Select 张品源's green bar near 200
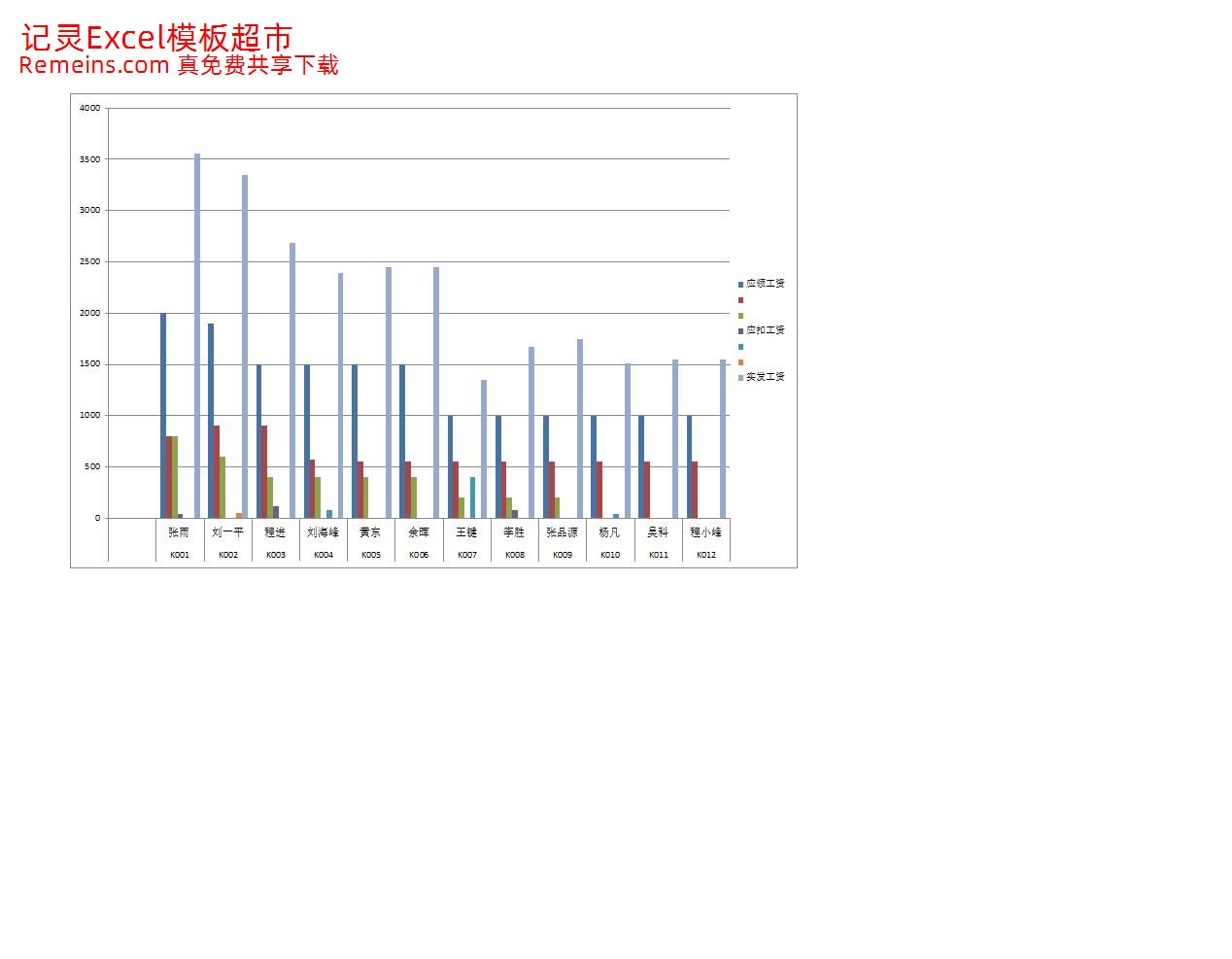1232x959 pixels. pos(557,508)
